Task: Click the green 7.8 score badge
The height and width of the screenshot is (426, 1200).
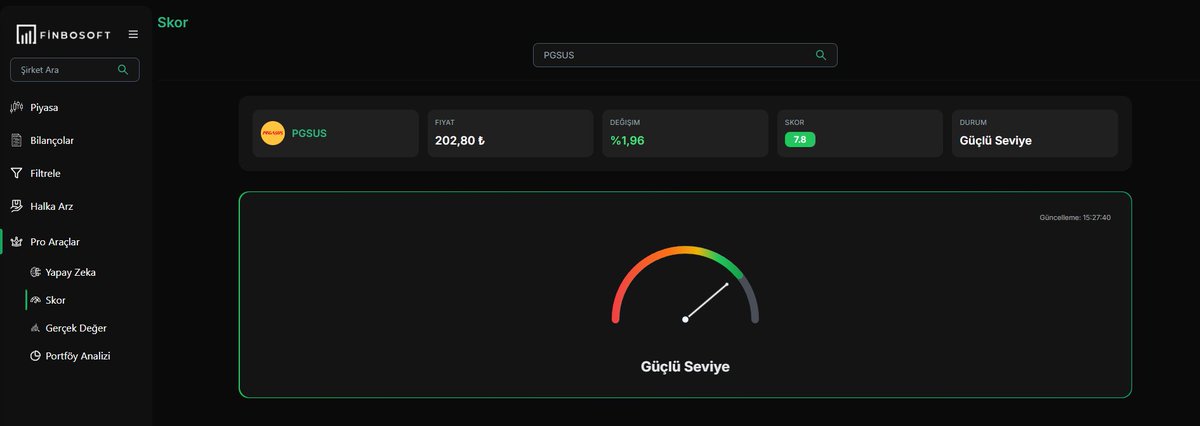Action: [x=800, y=140]
